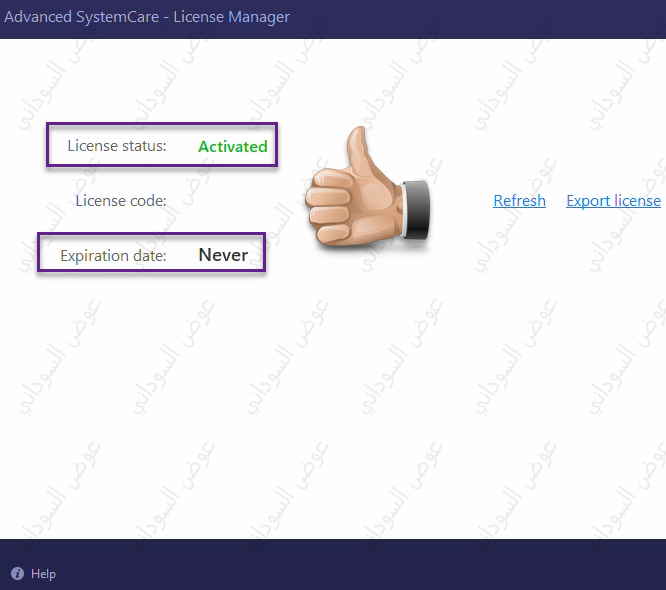
Task: Click the Never expiration value
Action: tap(223, 255)
